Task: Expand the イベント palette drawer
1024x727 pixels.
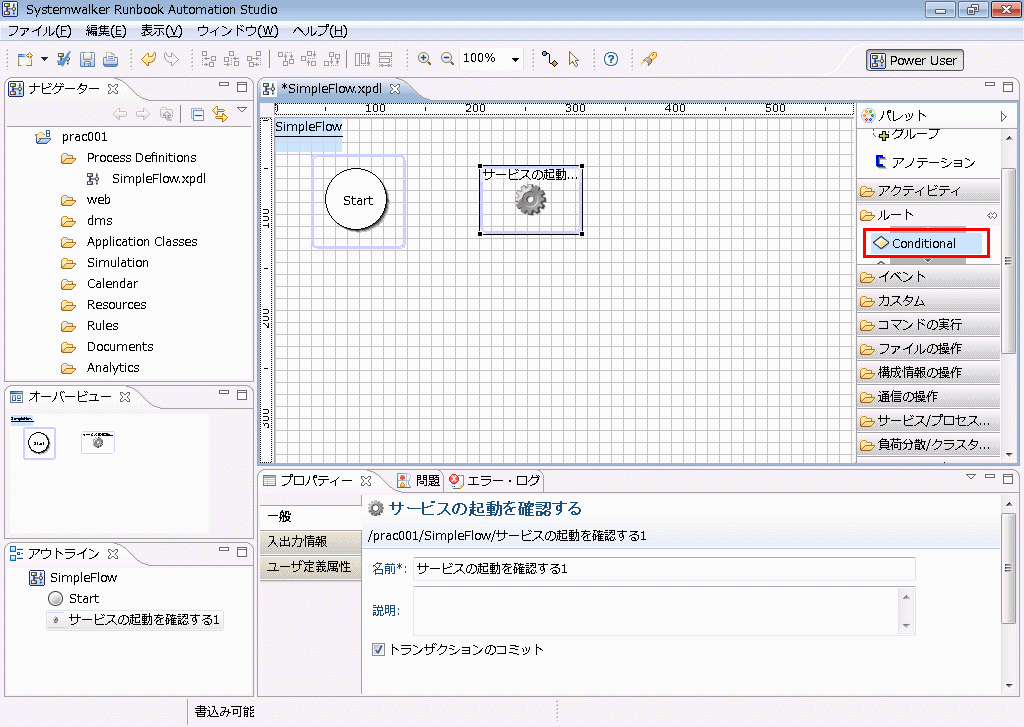Action: [928, 276]
